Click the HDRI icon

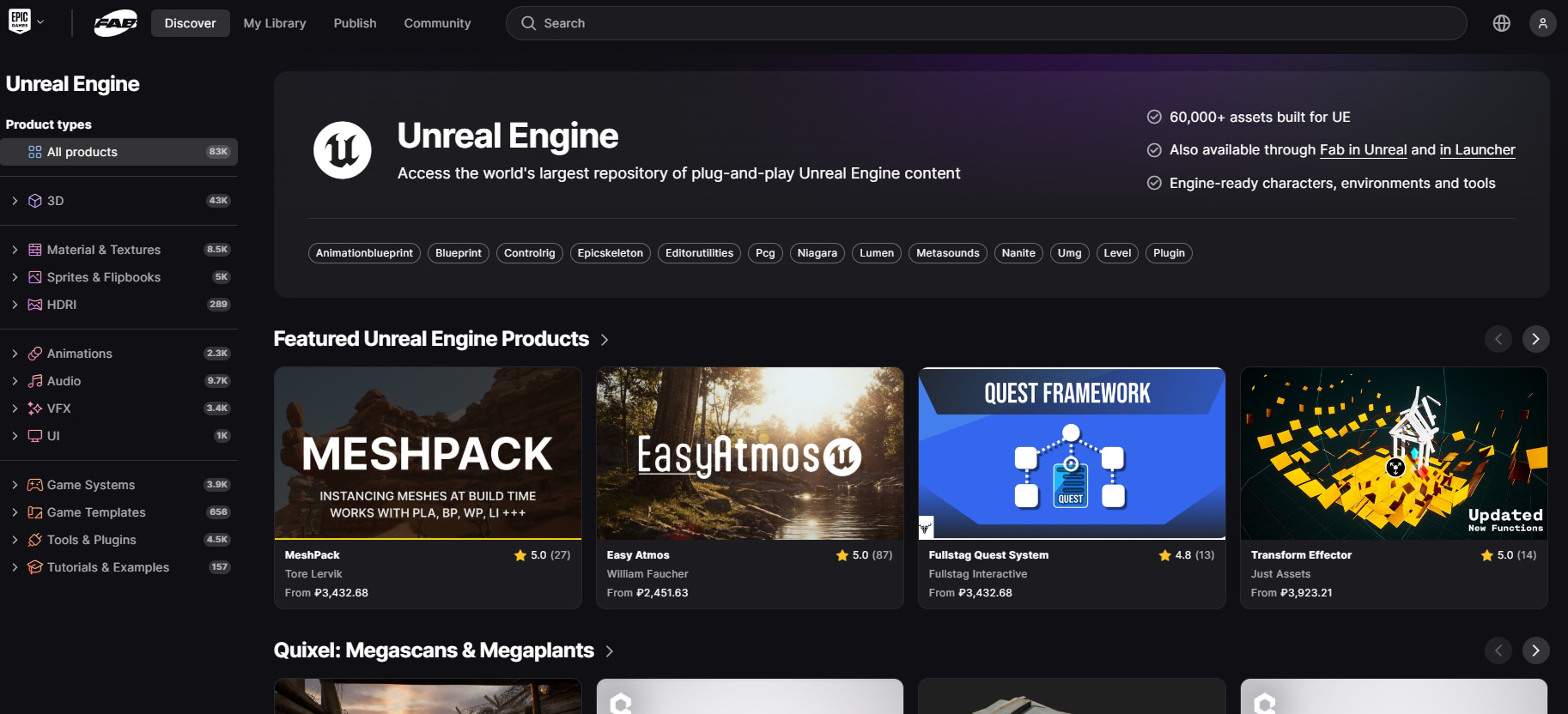tap(35, 305)
